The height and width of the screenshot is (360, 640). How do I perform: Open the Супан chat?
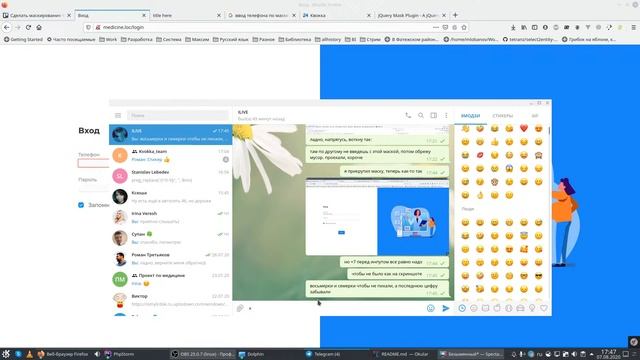(171, 238)
